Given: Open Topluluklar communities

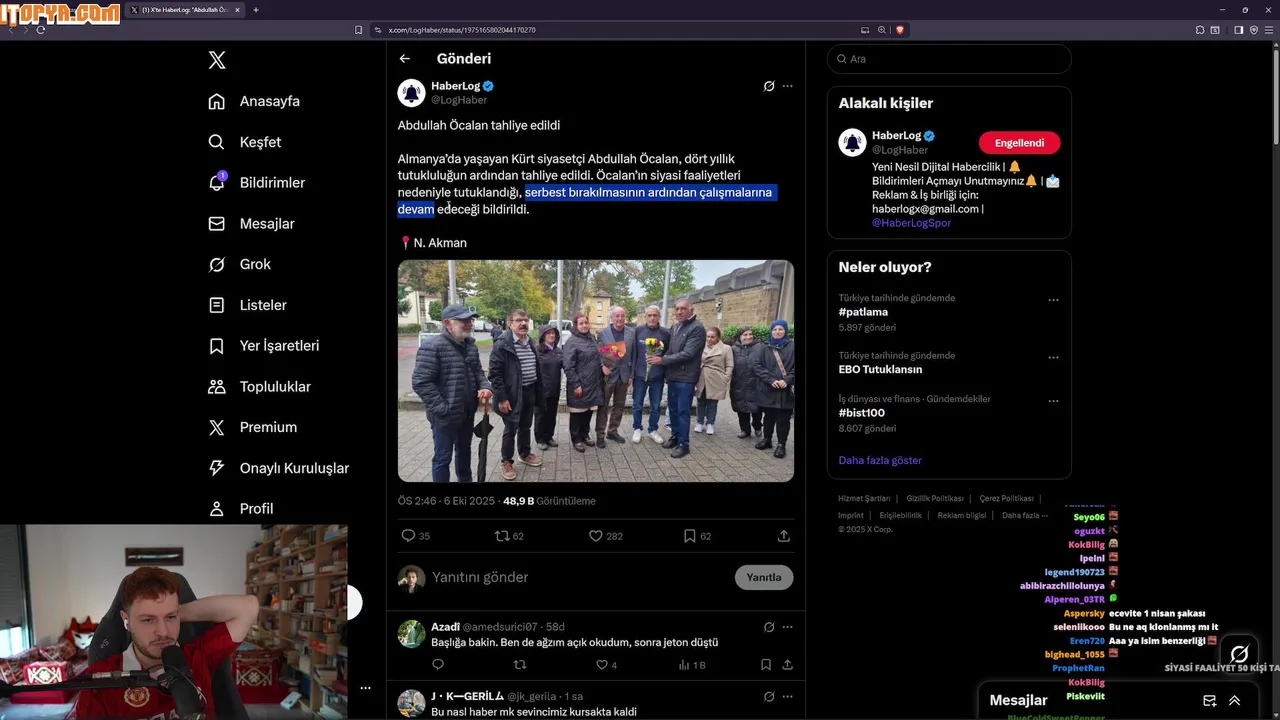Looking at the screenshot, I should click(x=259, y=386).
